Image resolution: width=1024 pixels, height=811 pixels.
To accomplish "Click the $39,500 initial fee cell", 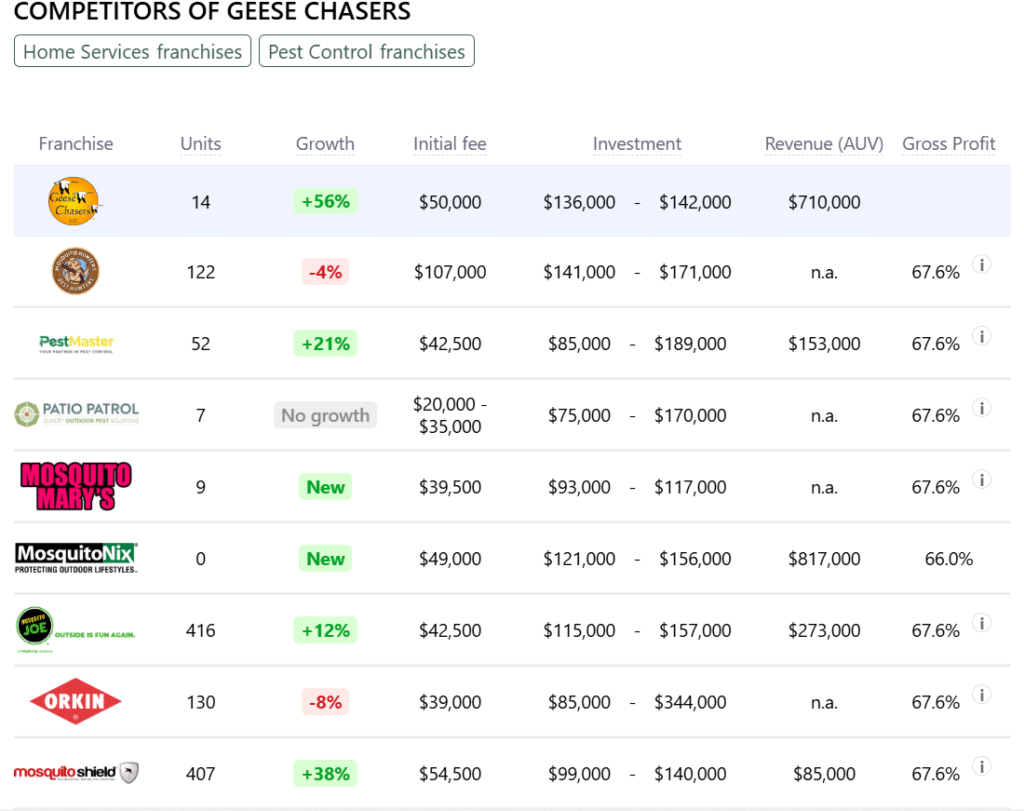I will click(450, 487).
